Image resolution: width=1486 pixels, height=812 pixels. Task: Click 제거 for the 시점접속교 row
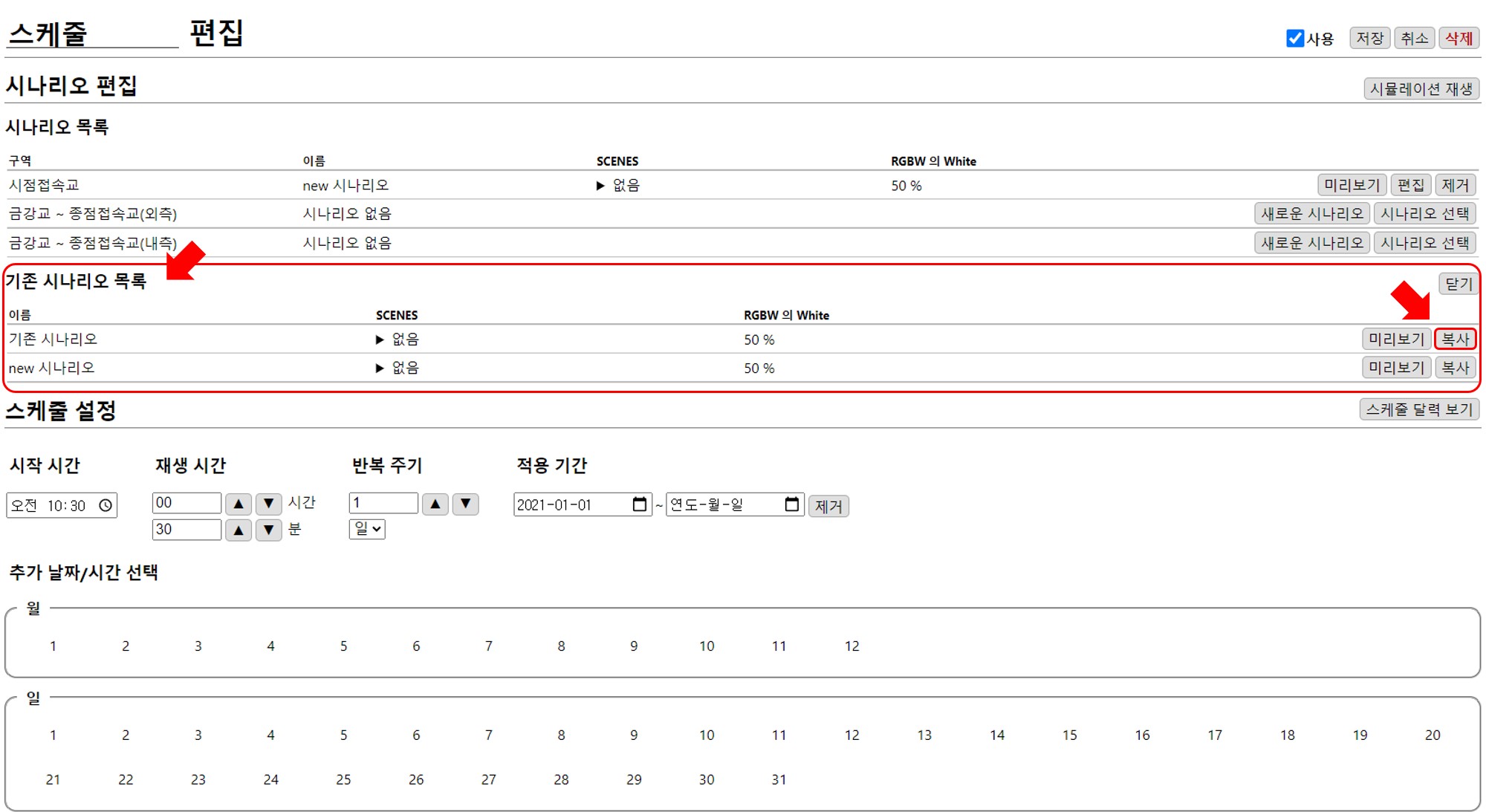coord(1455,185)
